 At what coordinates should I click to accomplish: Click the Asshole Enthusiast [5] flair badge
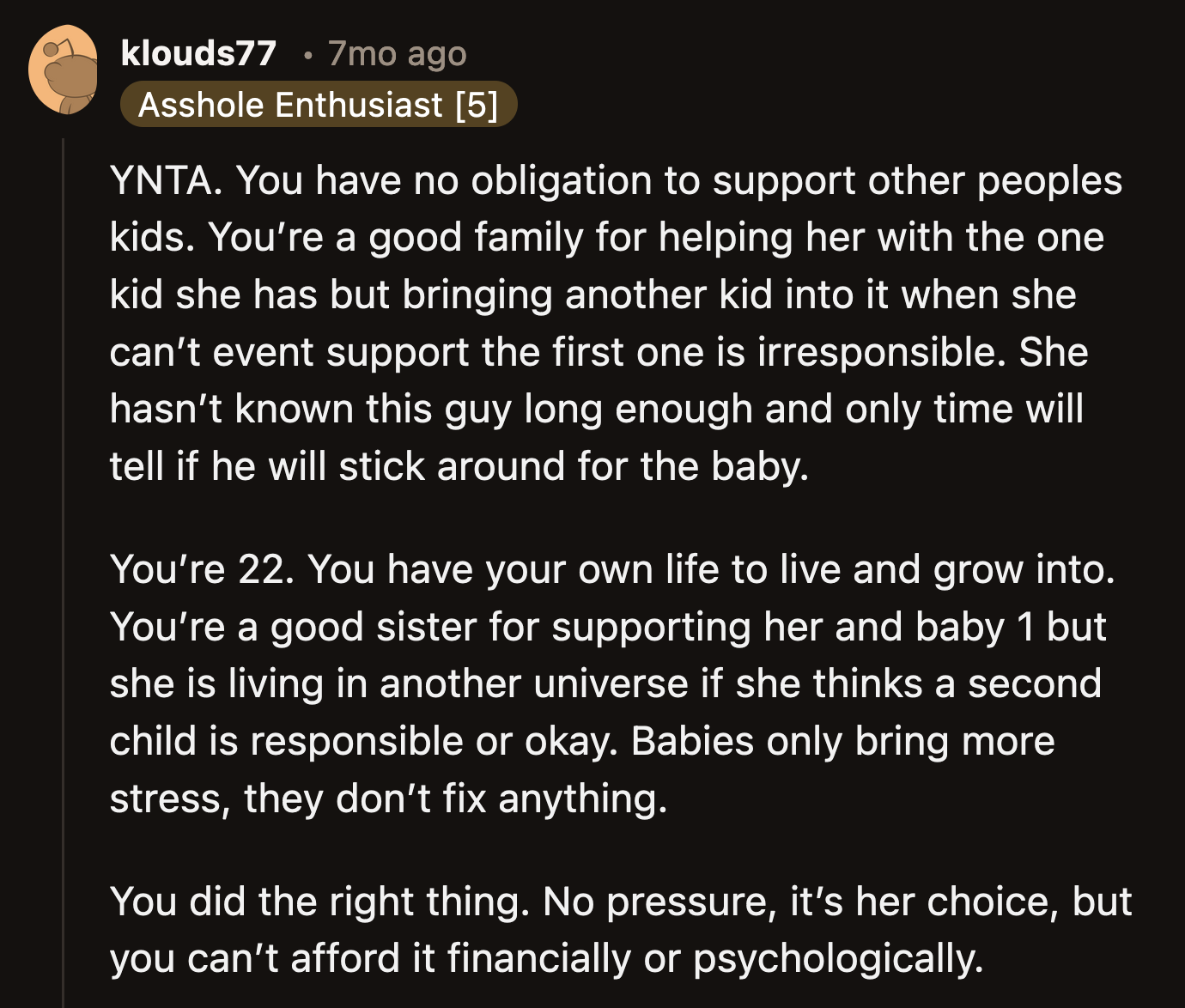coord(320,105)
